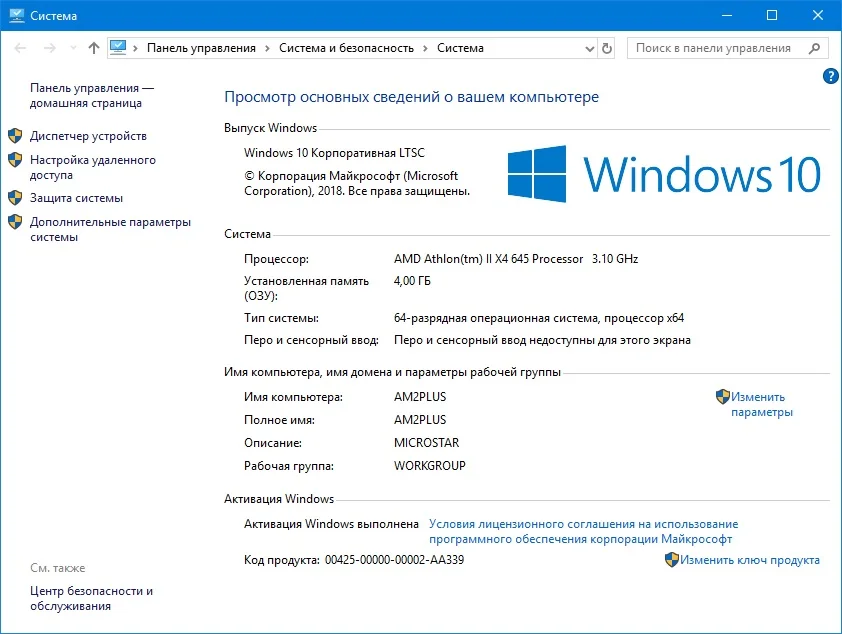Click 64-разрядная операционная система text
Image resolution: width=842 pixels, height=634 pixels.
coord(539,318)
